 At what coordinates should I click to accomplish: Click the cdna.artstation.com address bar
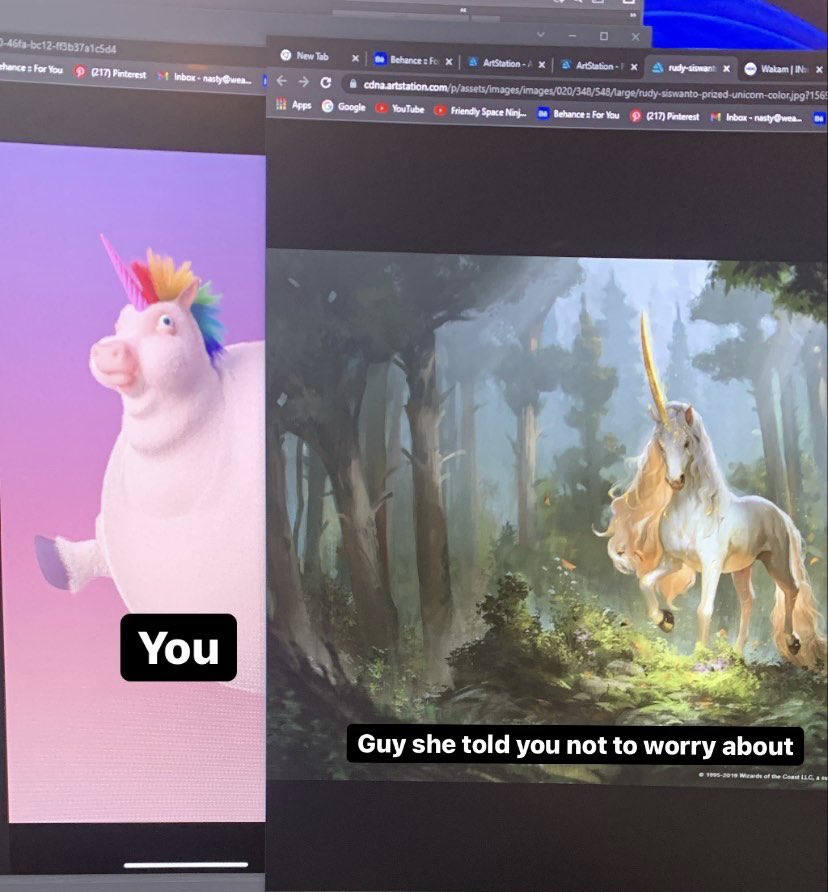click(586, 90)
